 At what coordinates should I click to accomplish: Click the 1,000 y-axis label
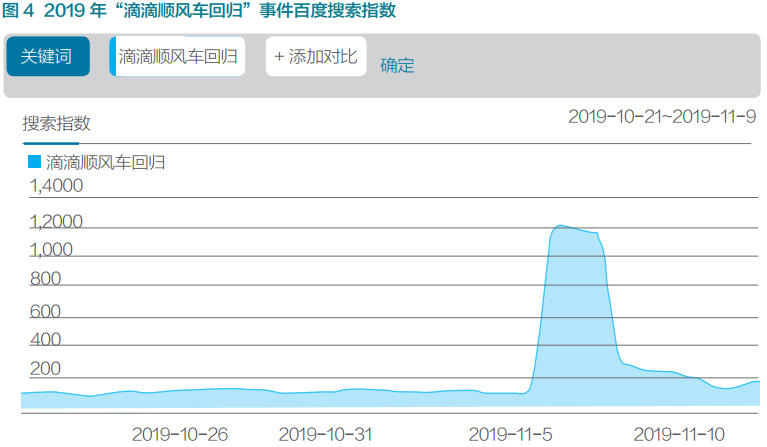[51, 250]
